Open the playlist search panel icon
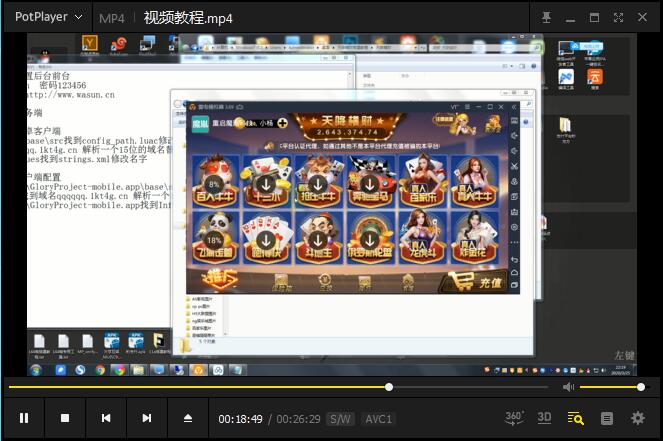663x441 pixels. tap(575, 418)
